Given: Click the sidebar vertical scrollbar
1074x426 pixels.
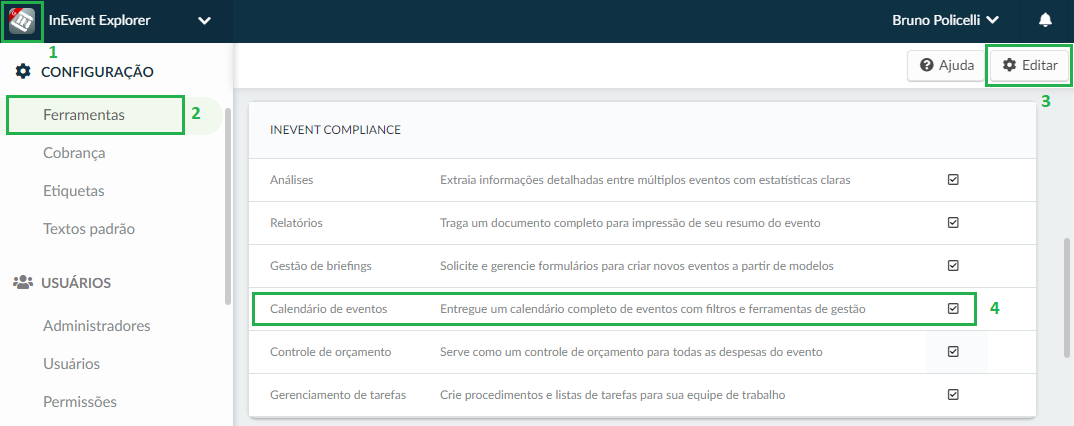Looking at the screenshot, I should pyautogui.click(x=228, y=205).
